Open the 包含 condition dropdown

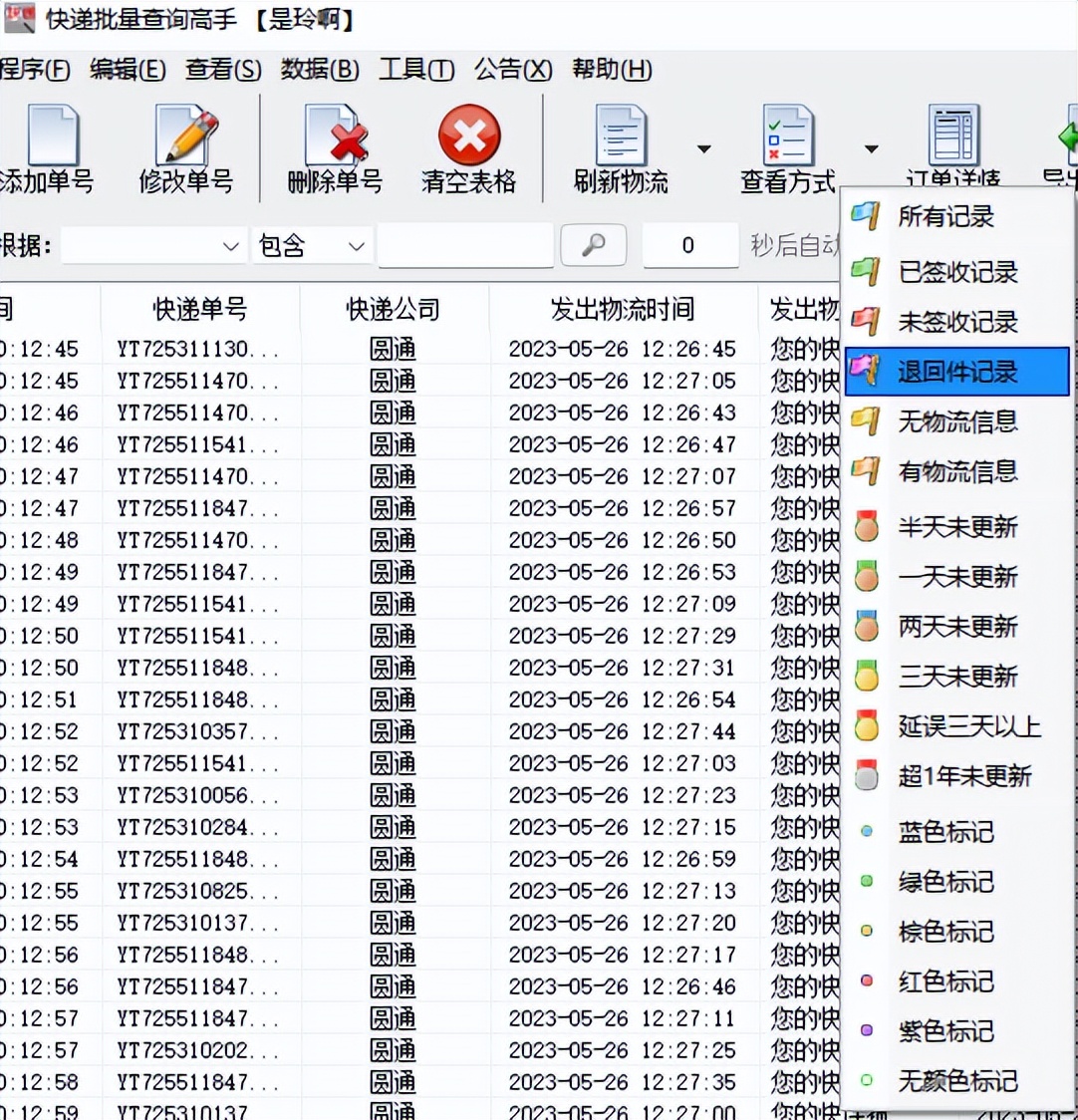click(x=312, y=245)
